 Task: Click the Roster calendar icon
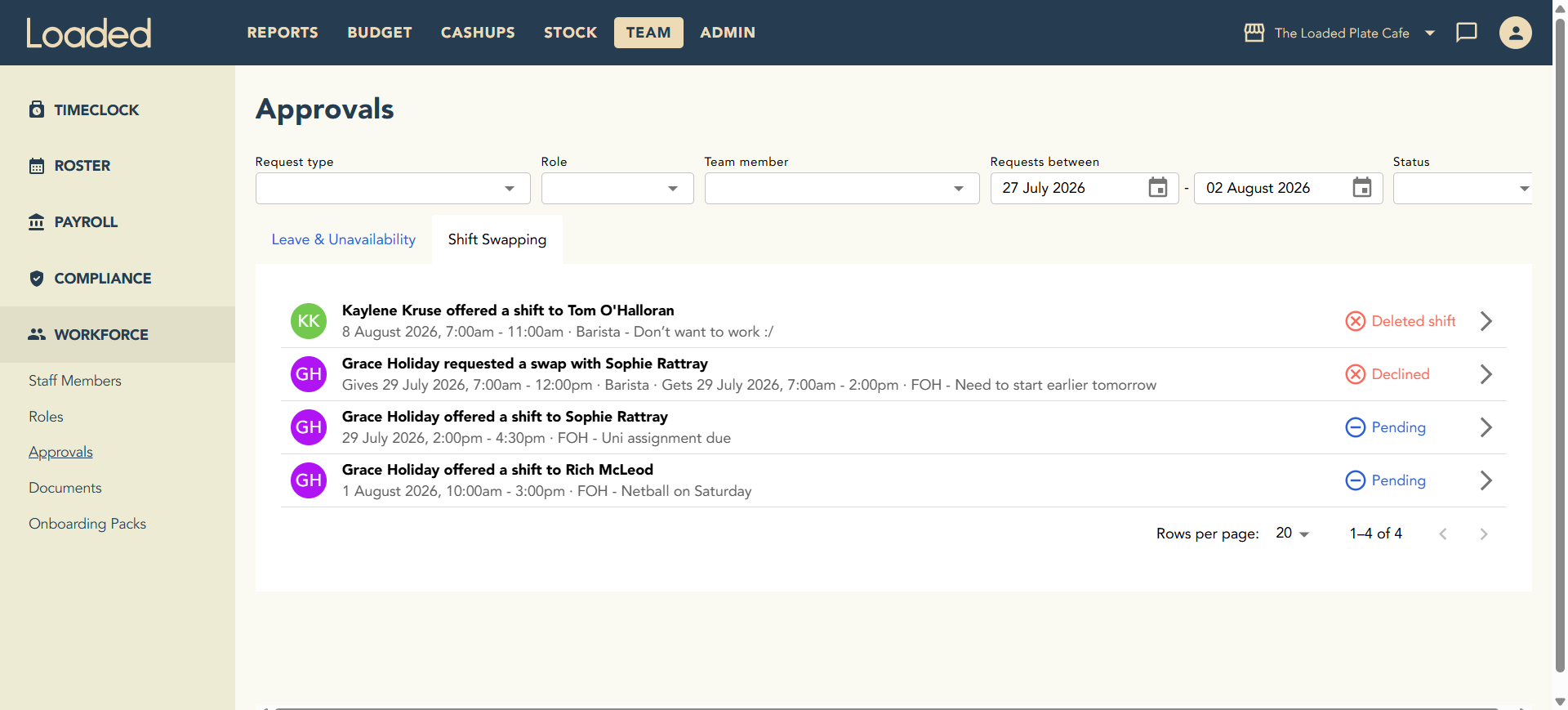tap(37, 166)
